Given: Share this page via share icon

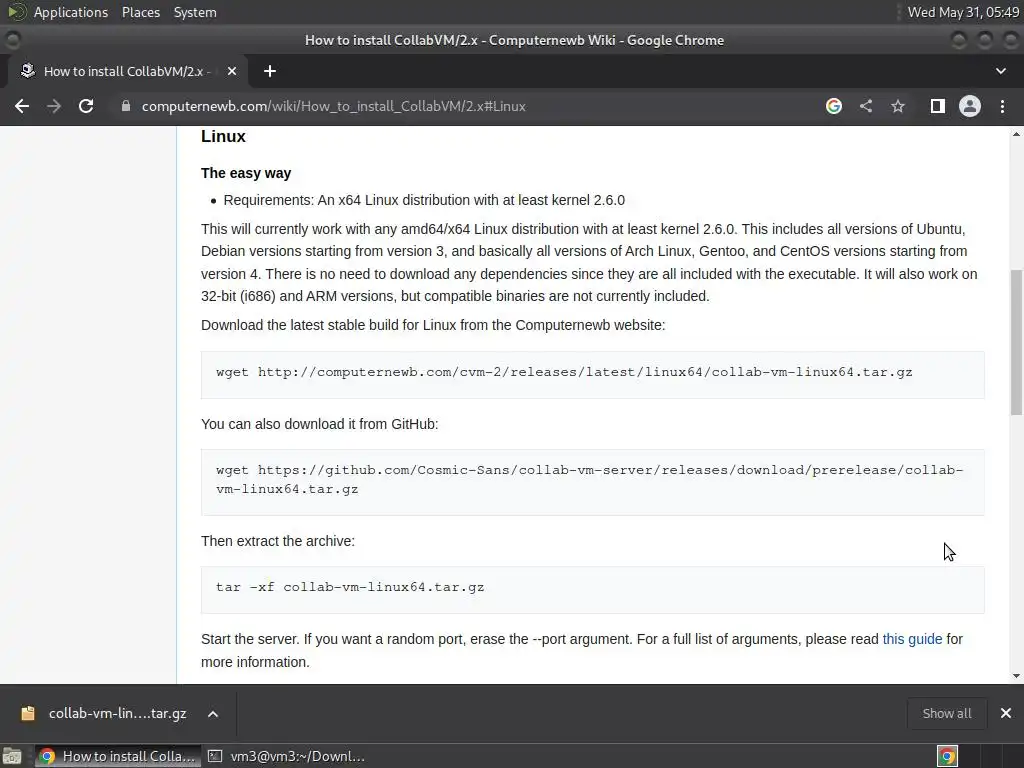Looking at the screenshot, I should (x=866, y=106).
